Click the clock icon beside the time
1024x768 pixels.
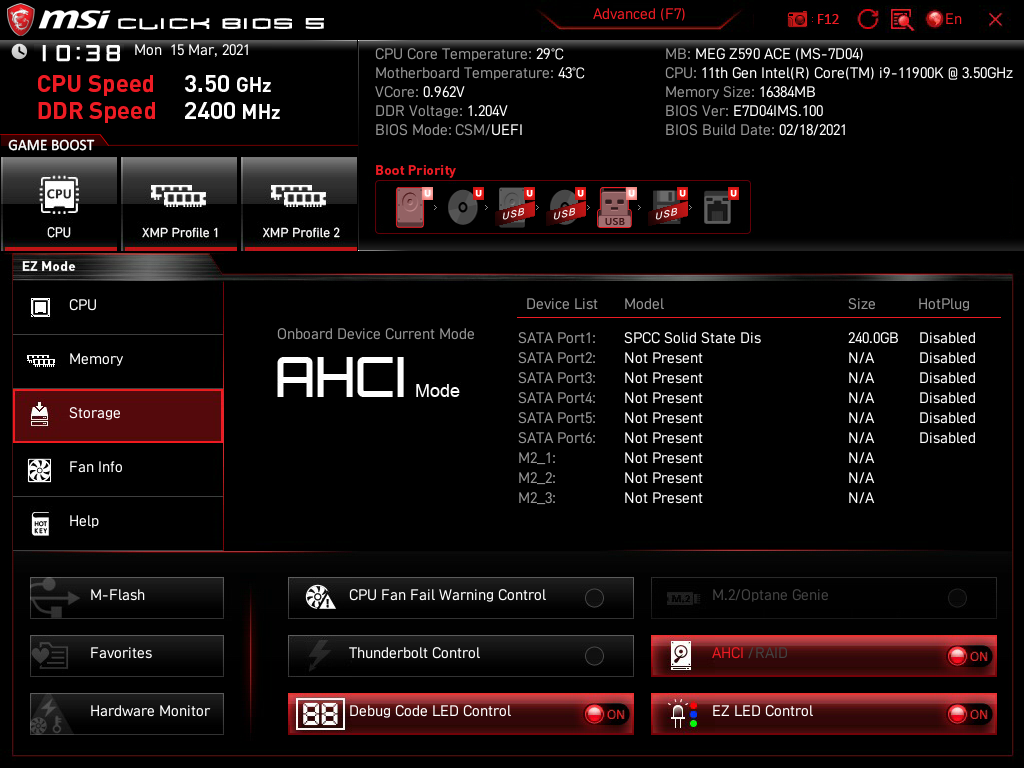(19, 51)
